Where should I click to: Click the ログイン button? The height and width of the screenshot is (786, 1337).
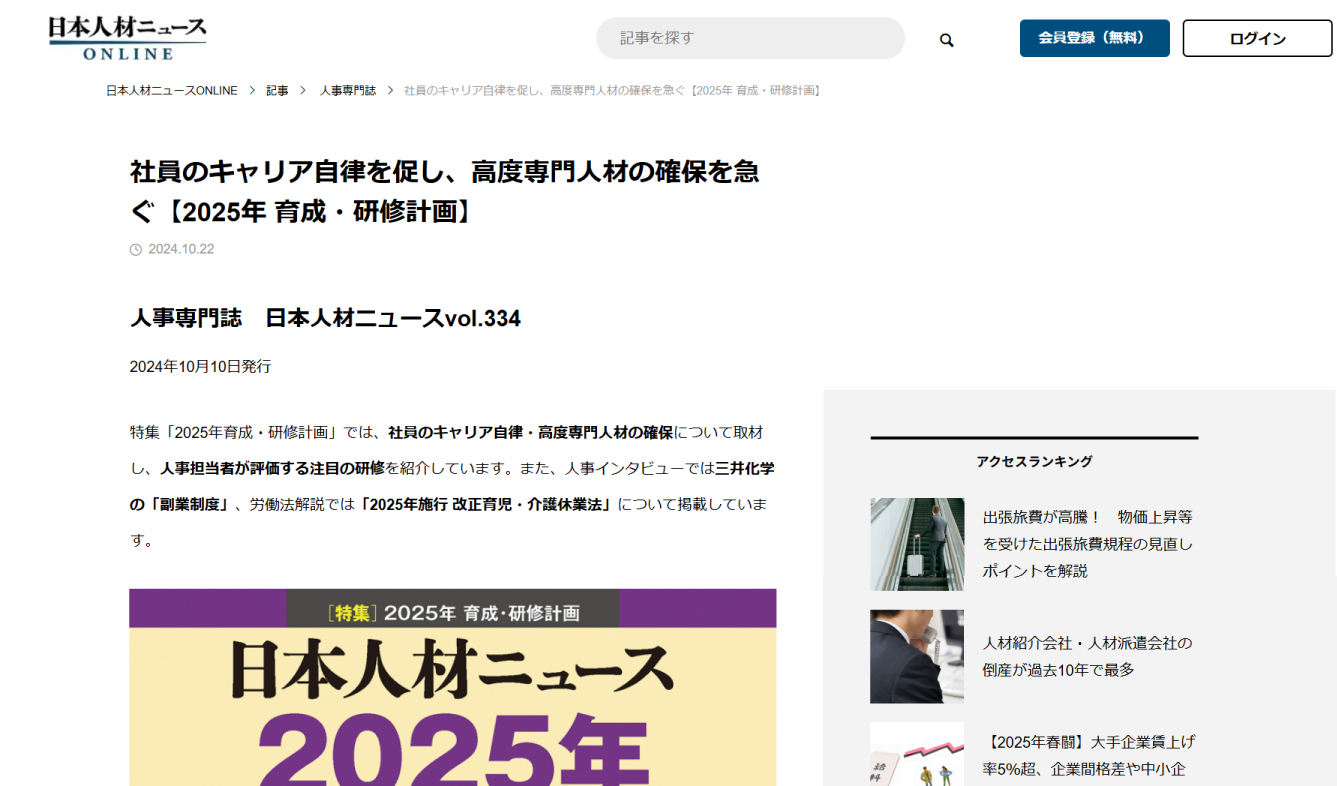pos(1257,39)
